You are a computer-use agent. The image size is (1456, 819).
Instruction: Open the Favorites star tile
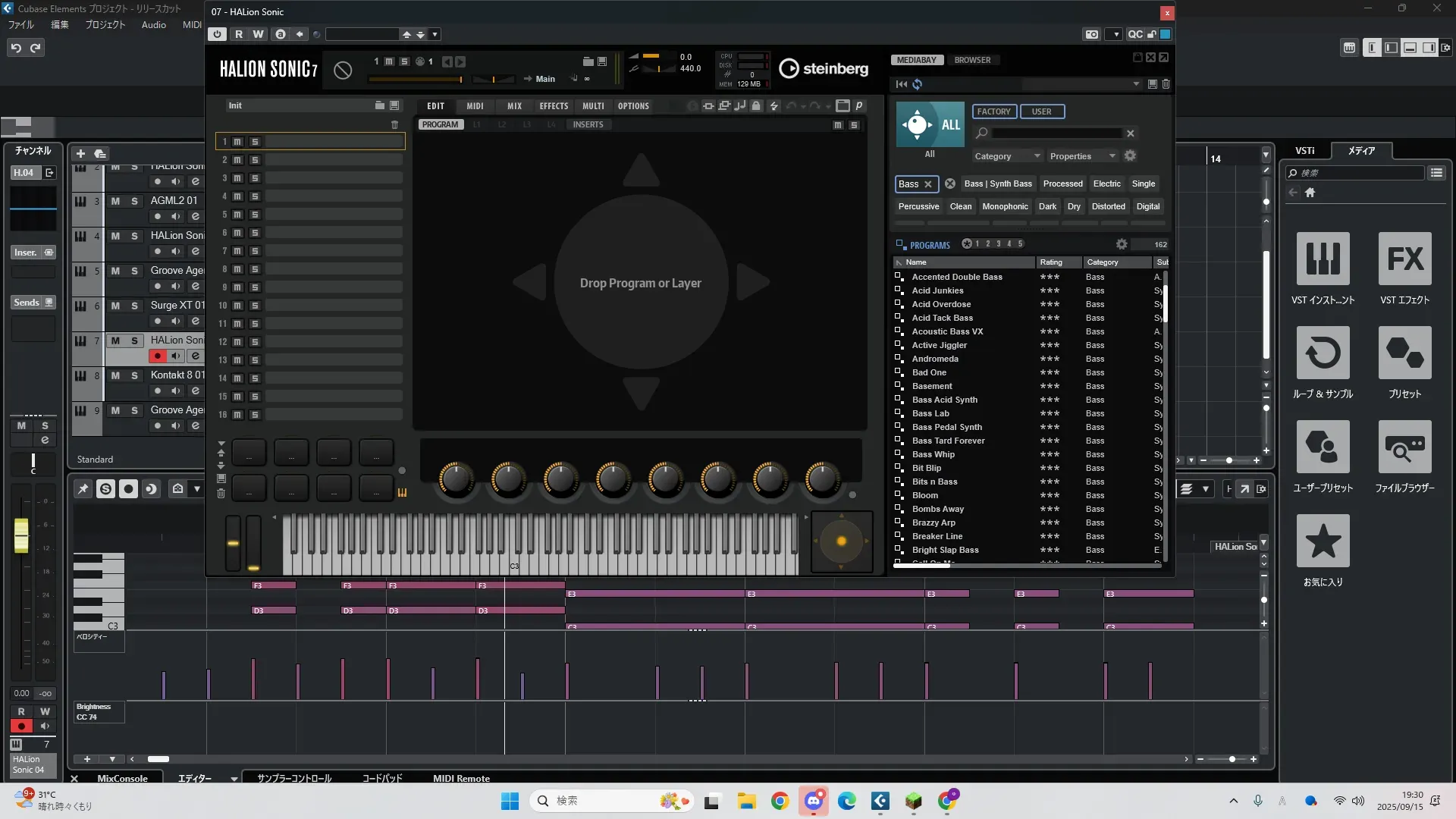point(1323,541)
